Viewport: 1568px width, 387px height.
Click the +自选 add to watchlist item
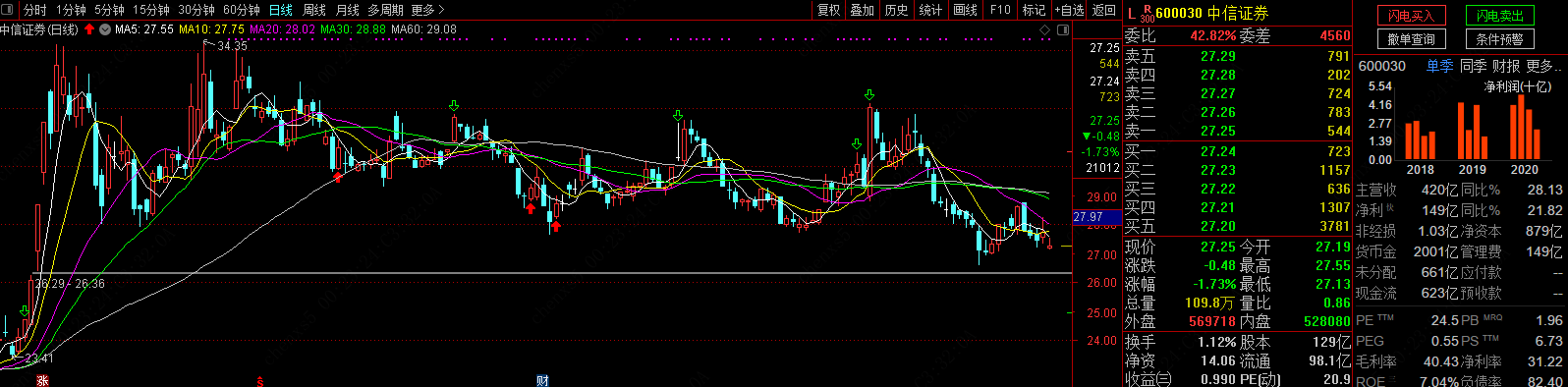[x=1069, y=10]
